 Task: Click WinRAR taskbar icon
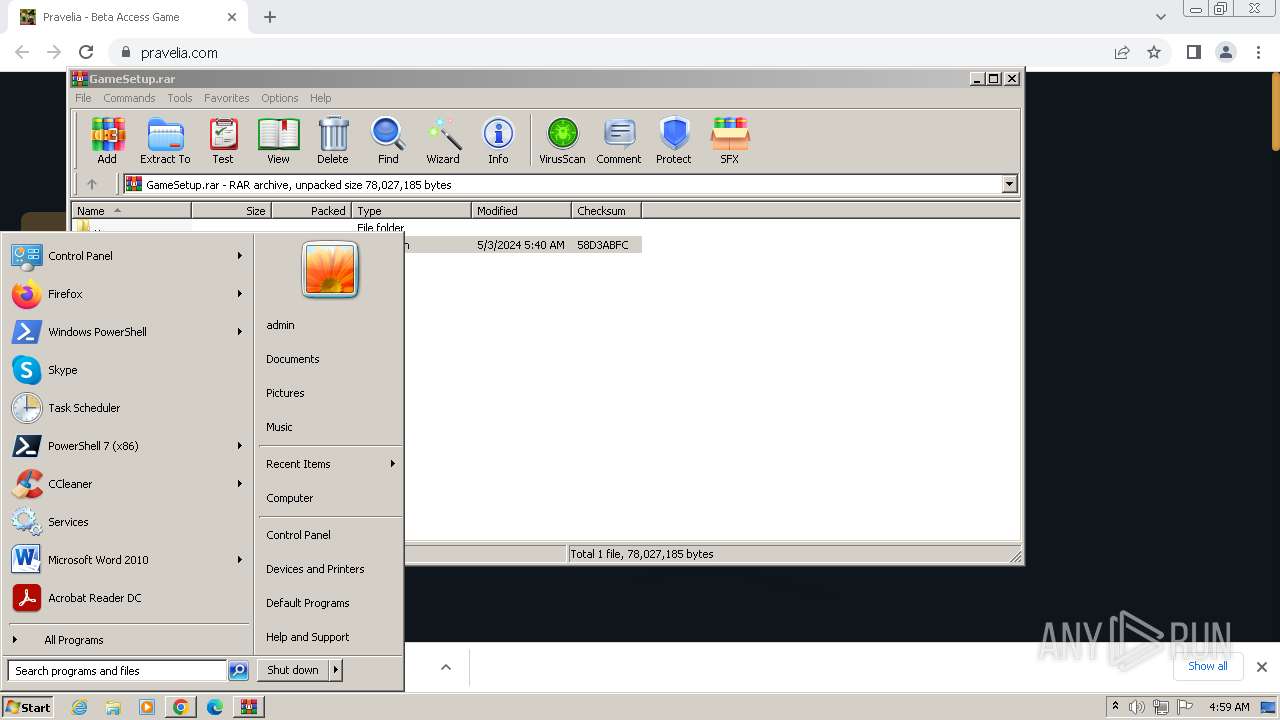pos(248,707)
